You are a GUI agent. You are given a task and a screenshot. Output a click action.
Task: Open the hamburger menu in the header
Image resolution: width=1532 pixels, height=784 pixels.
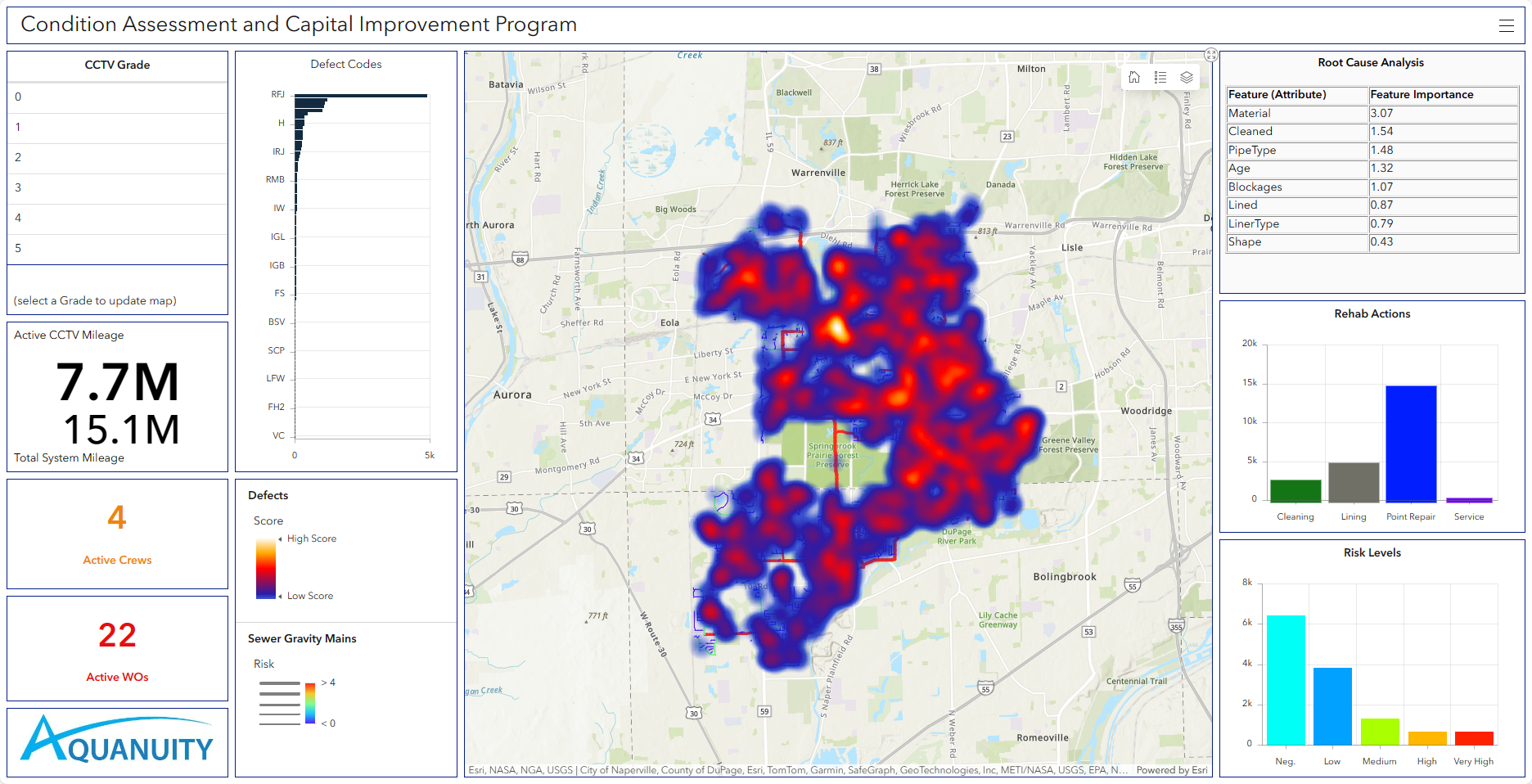tap(1506, 26)
